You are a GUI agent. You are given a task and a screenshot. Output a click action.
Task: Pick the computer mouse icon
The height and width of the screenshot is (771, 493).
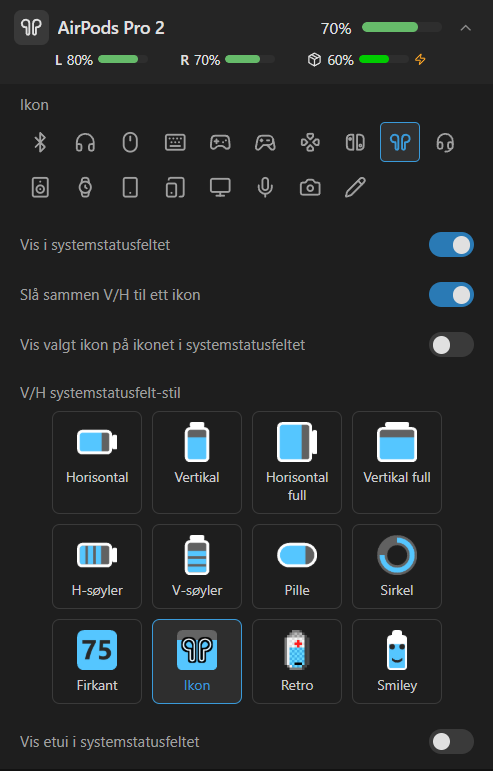(x=130, y=143)
